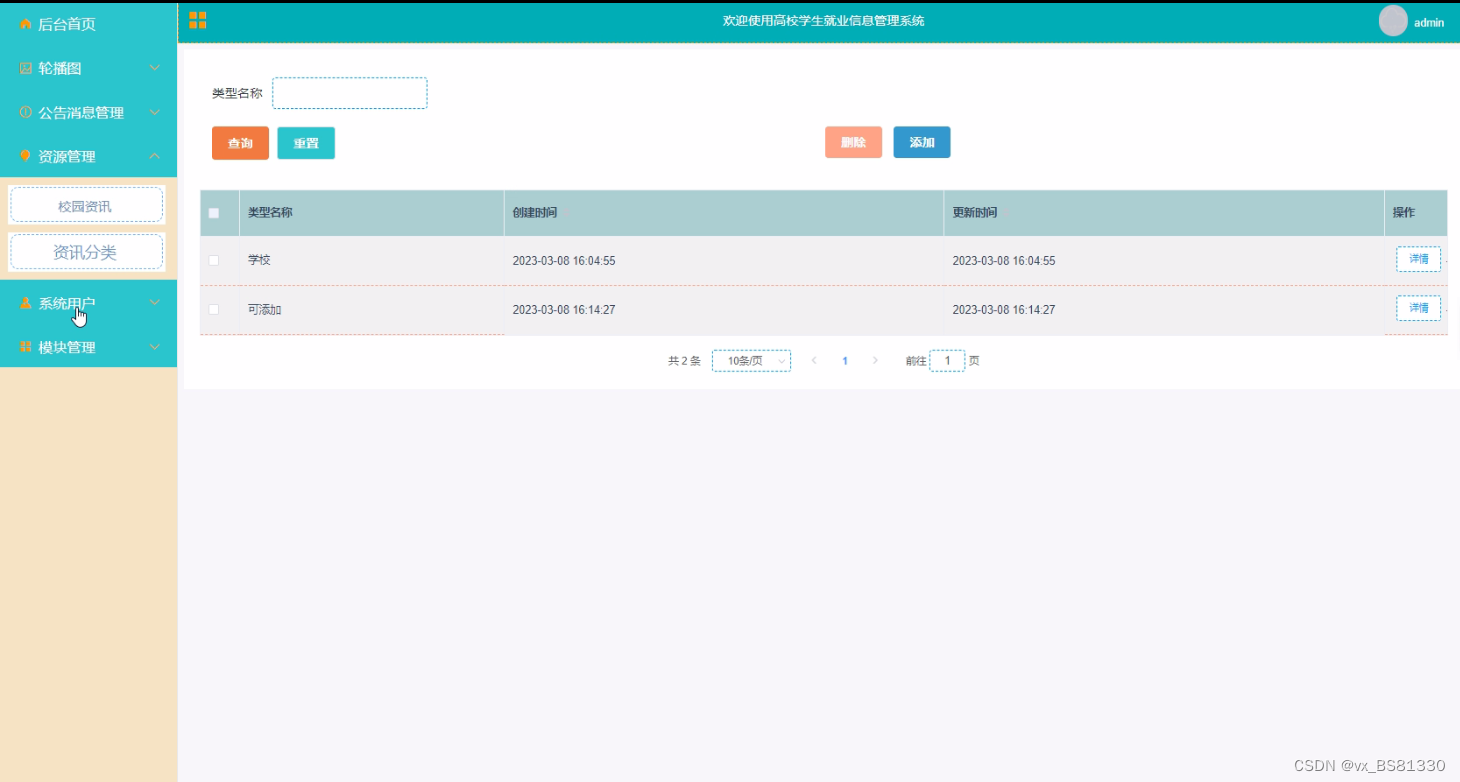Click the home icon beside 后台首页
The height and width of the screenshot is (782, 1460).
[x=26, y=24]
